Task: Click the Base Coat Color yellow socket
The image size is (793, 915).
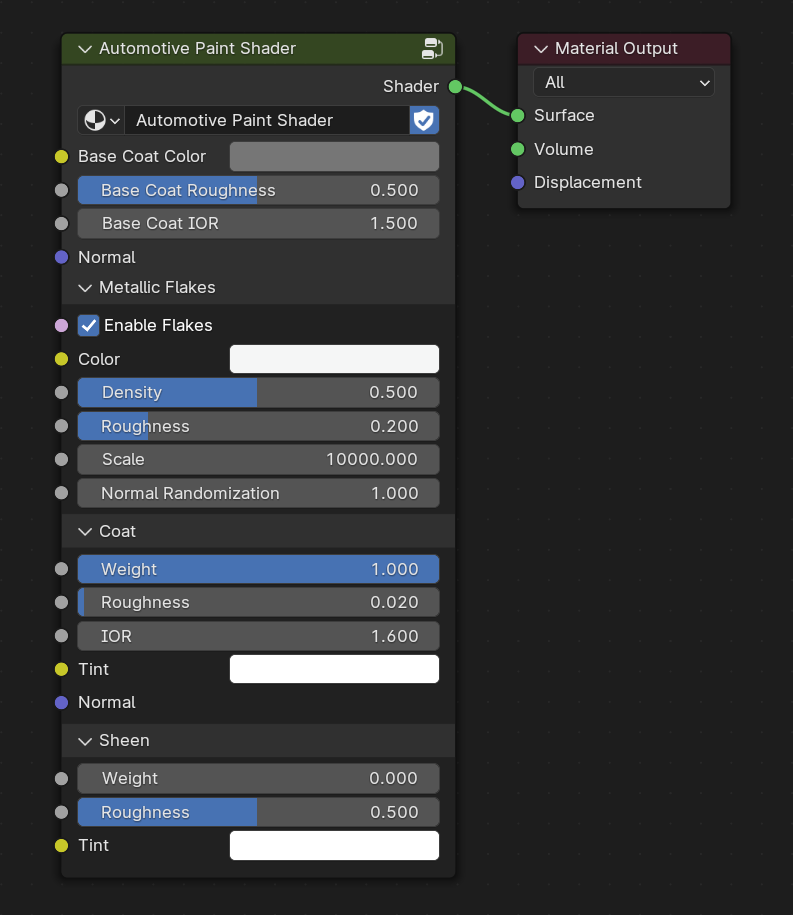Action: 61,156
